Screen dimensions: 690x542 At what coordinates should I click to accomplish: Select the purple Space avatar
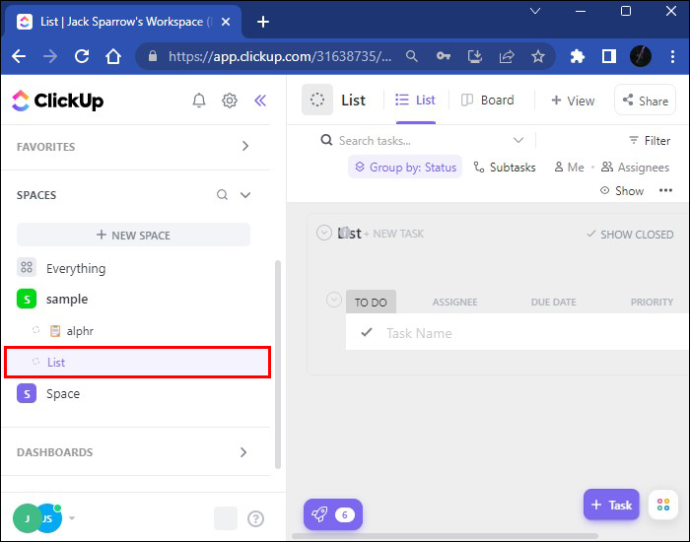26,393
